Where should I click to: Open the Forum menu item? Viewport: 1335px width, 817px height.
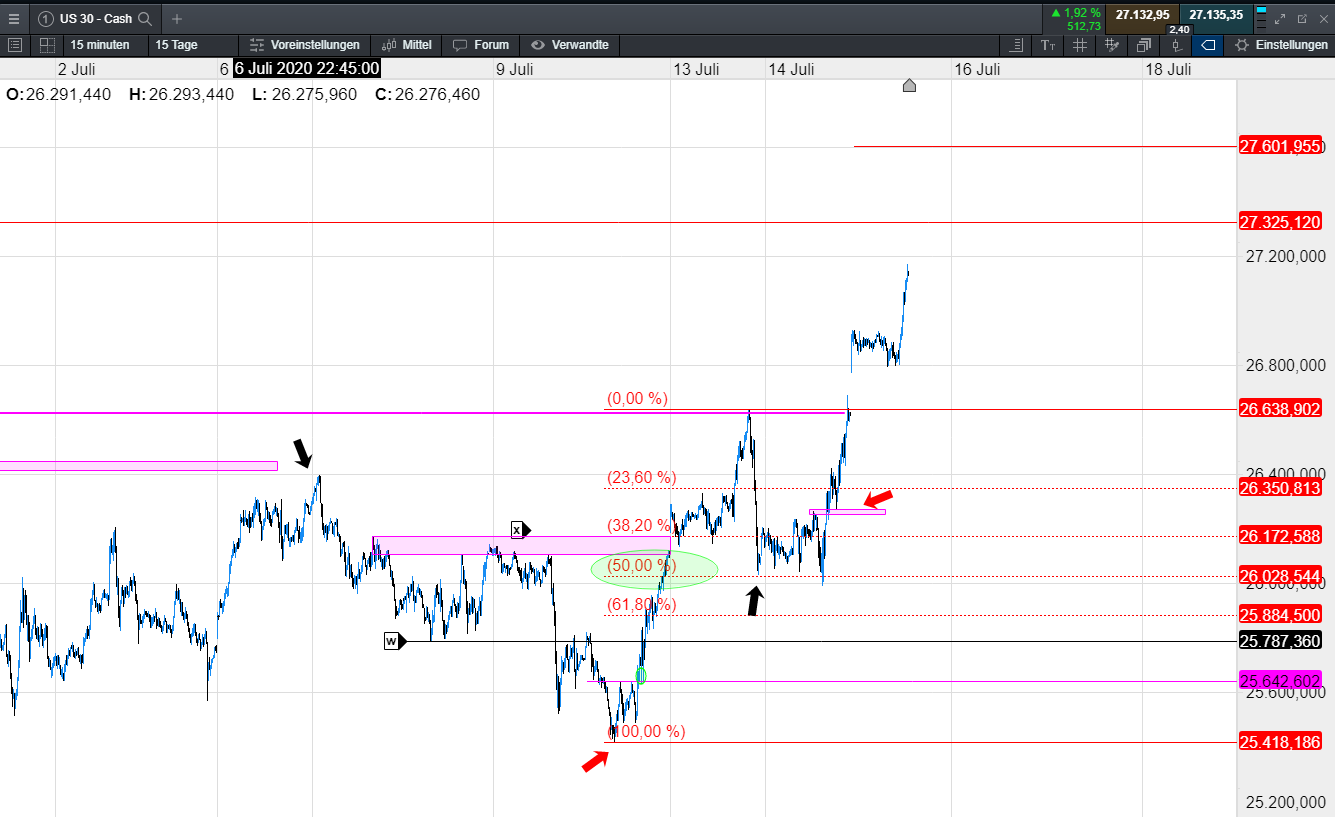pyautogui.click(x=481, y=45)
